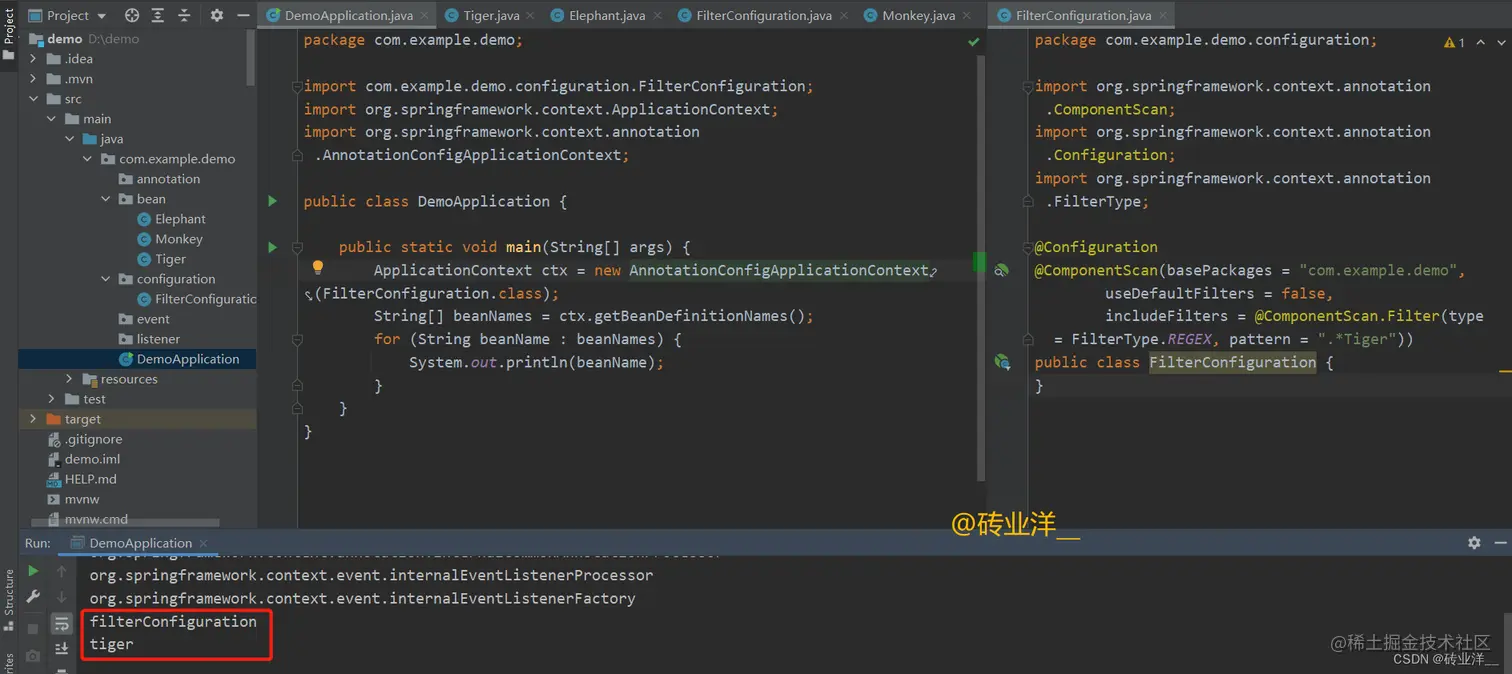Switch to Tiger.java tab
Screen dimensions: 1512x674
click(x=490, y=15)
